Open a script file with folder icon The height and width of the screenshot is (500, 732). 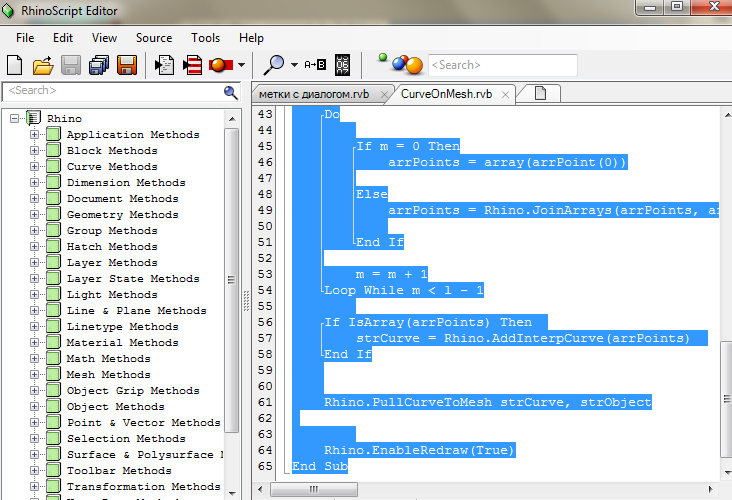point(43,65)
